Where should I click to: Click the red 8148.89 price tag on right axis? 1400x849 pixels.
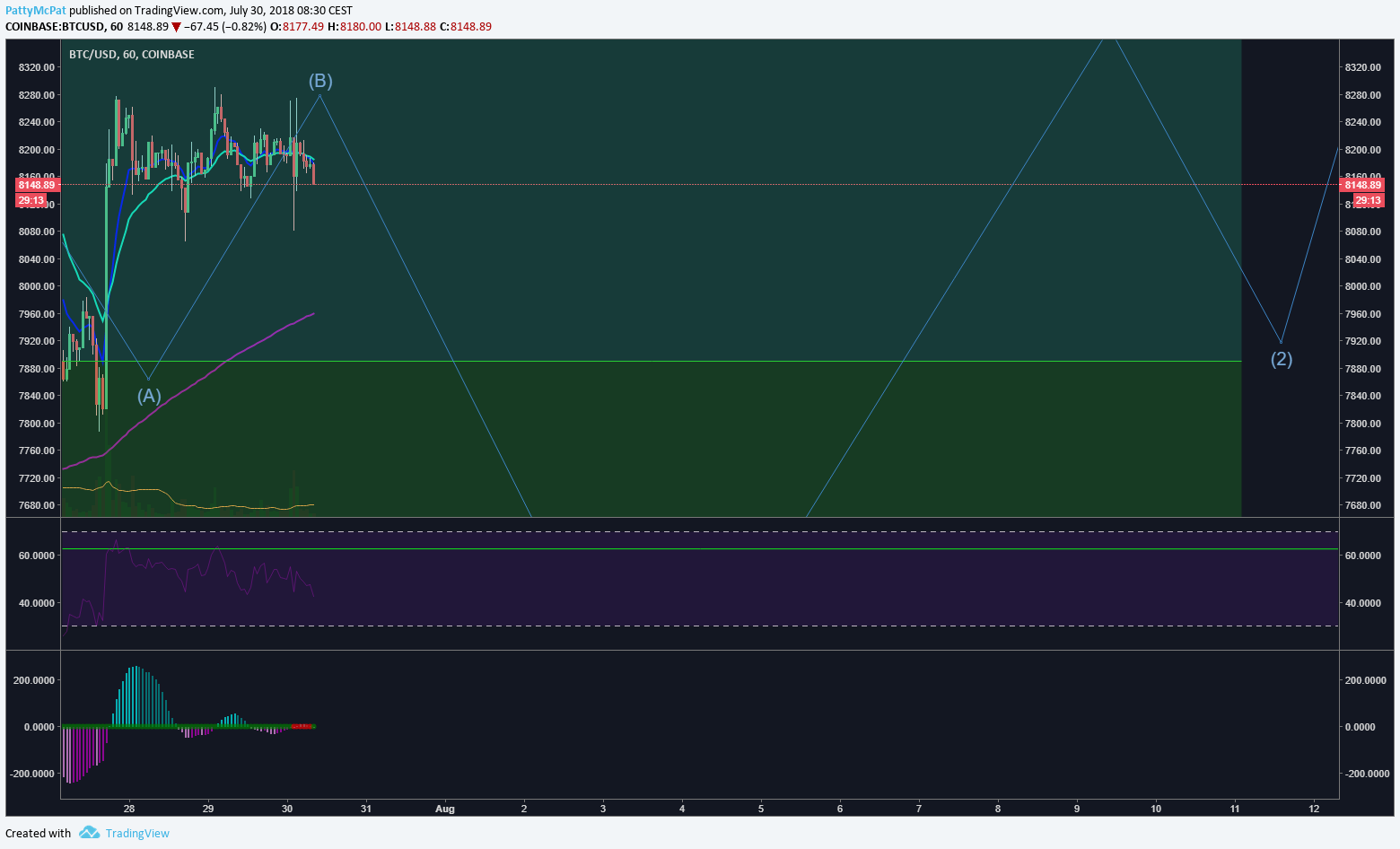(1362, 185)
